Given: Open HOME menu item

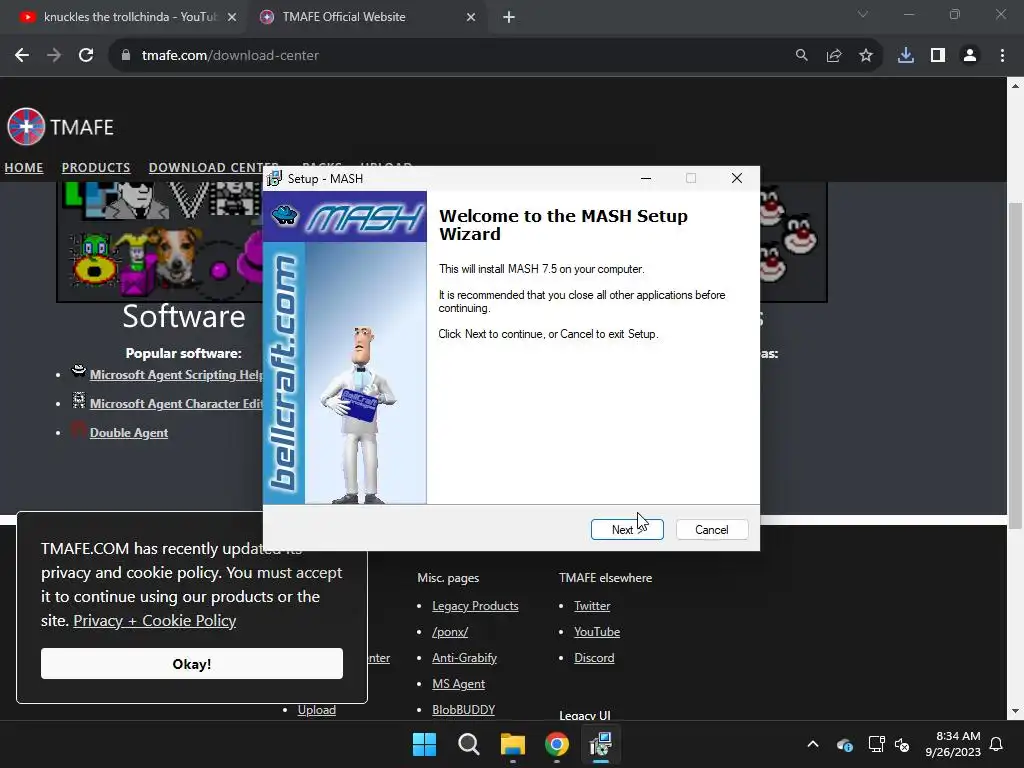Looking at the screenshot, I should point(24,167).
